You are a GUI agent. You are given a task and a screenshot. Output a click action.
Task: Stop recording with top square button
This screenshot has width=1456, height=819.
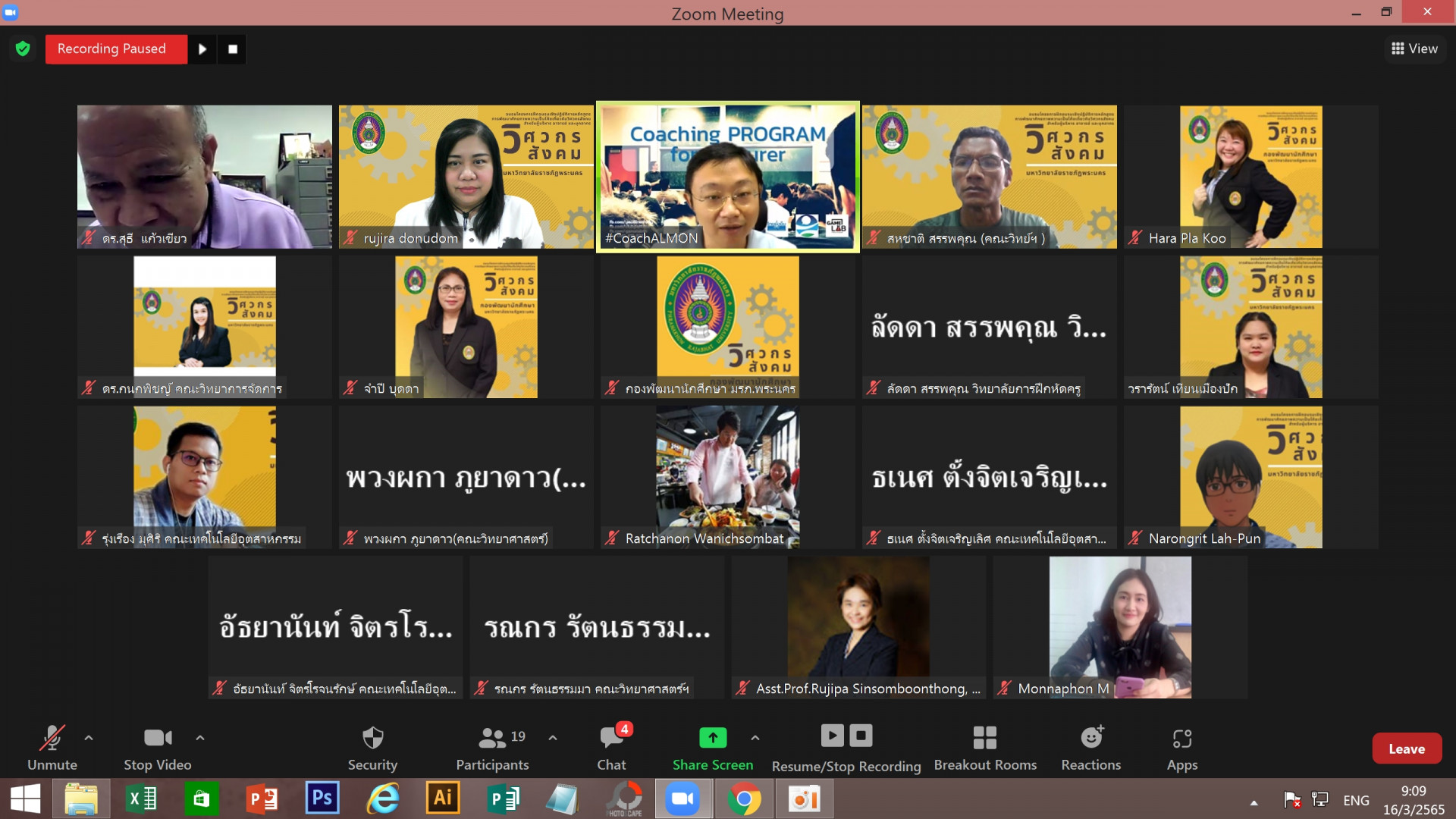click(233, 49)
